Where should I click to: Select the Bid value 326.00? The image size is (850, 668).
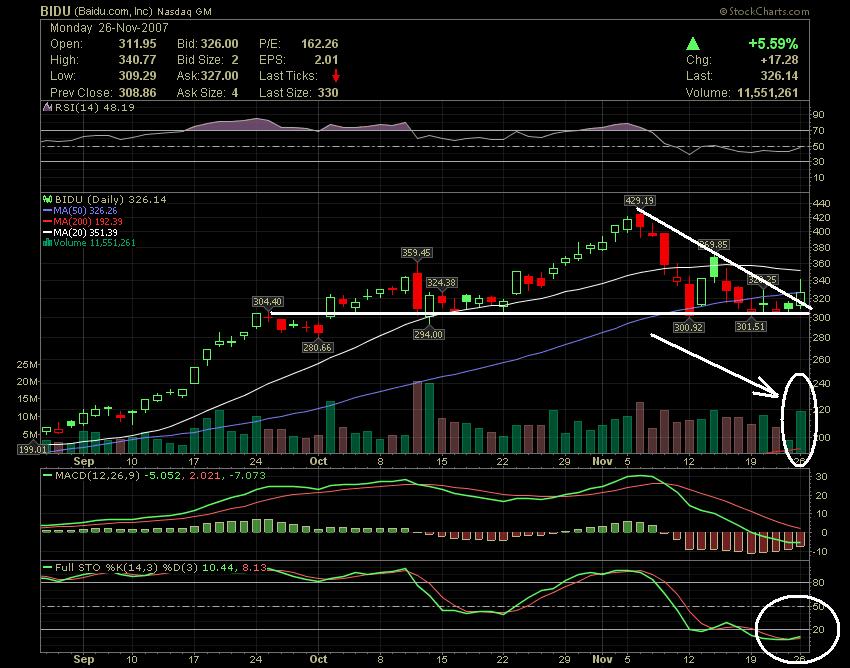pos(220,44)
